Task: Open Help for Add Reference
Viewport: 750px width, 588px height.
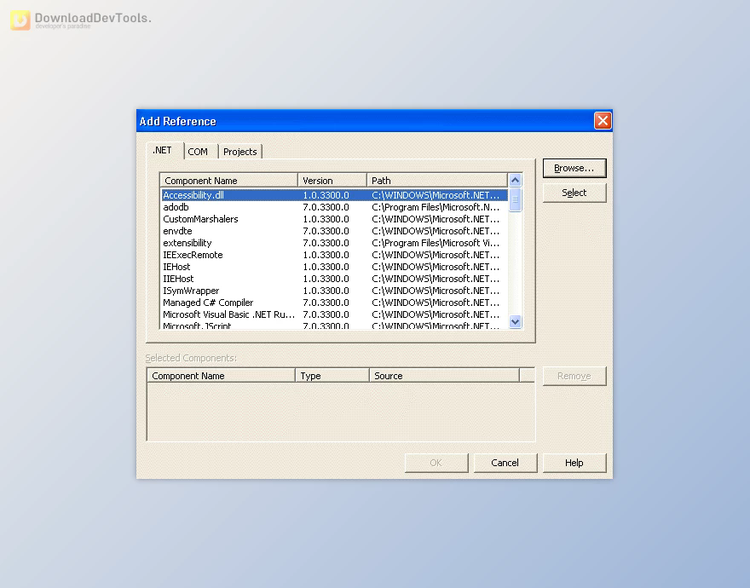Action: [574, 463]
